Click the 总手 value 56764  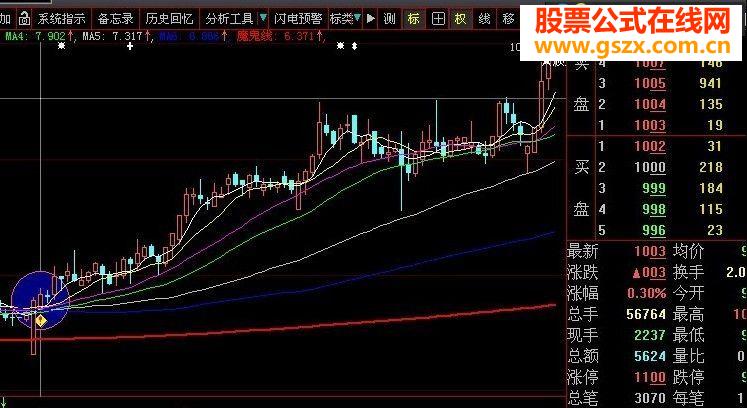tap(644, 314)
